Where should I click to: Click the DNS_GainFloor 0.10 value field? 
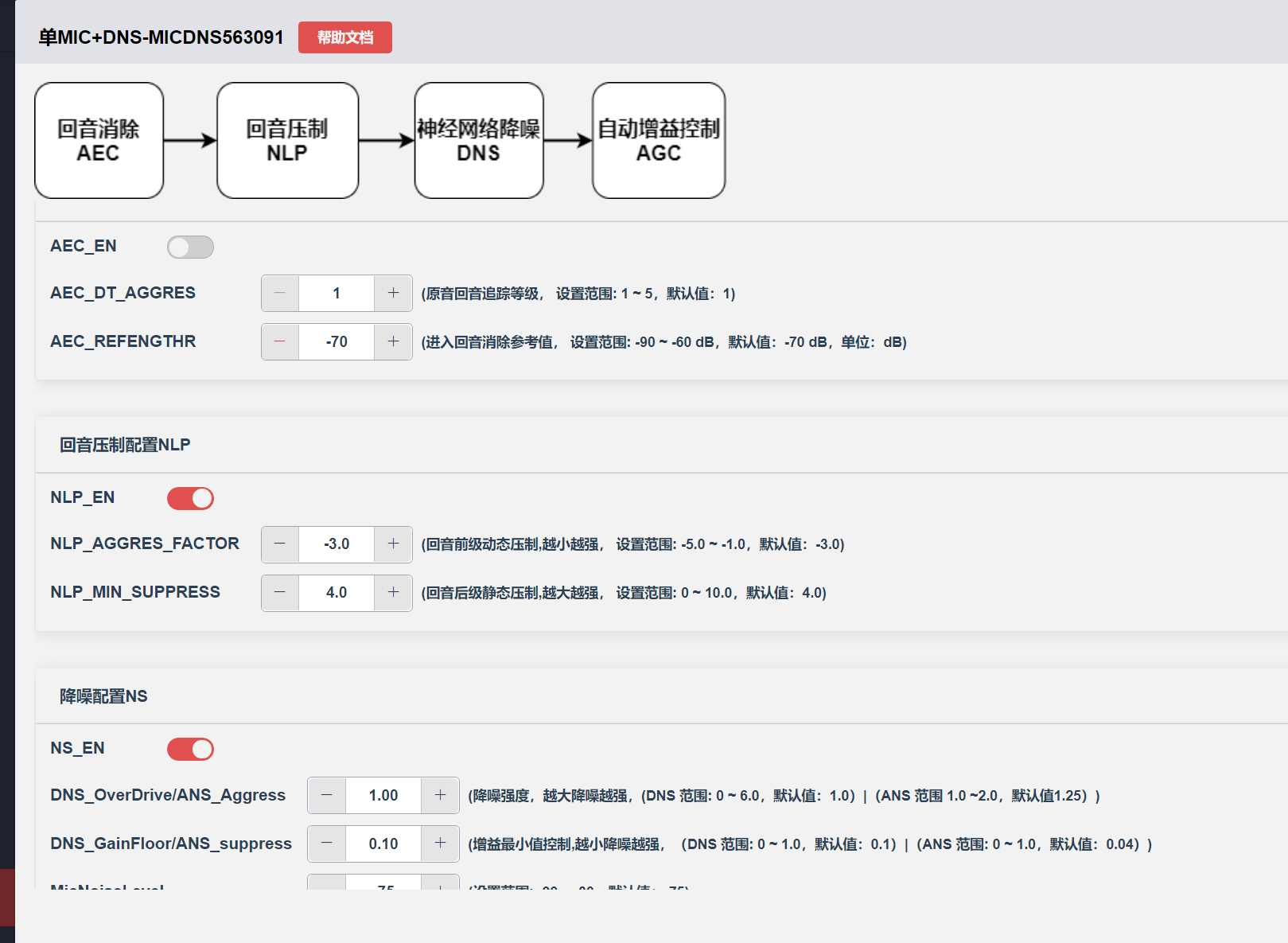(x=383, y=844)
